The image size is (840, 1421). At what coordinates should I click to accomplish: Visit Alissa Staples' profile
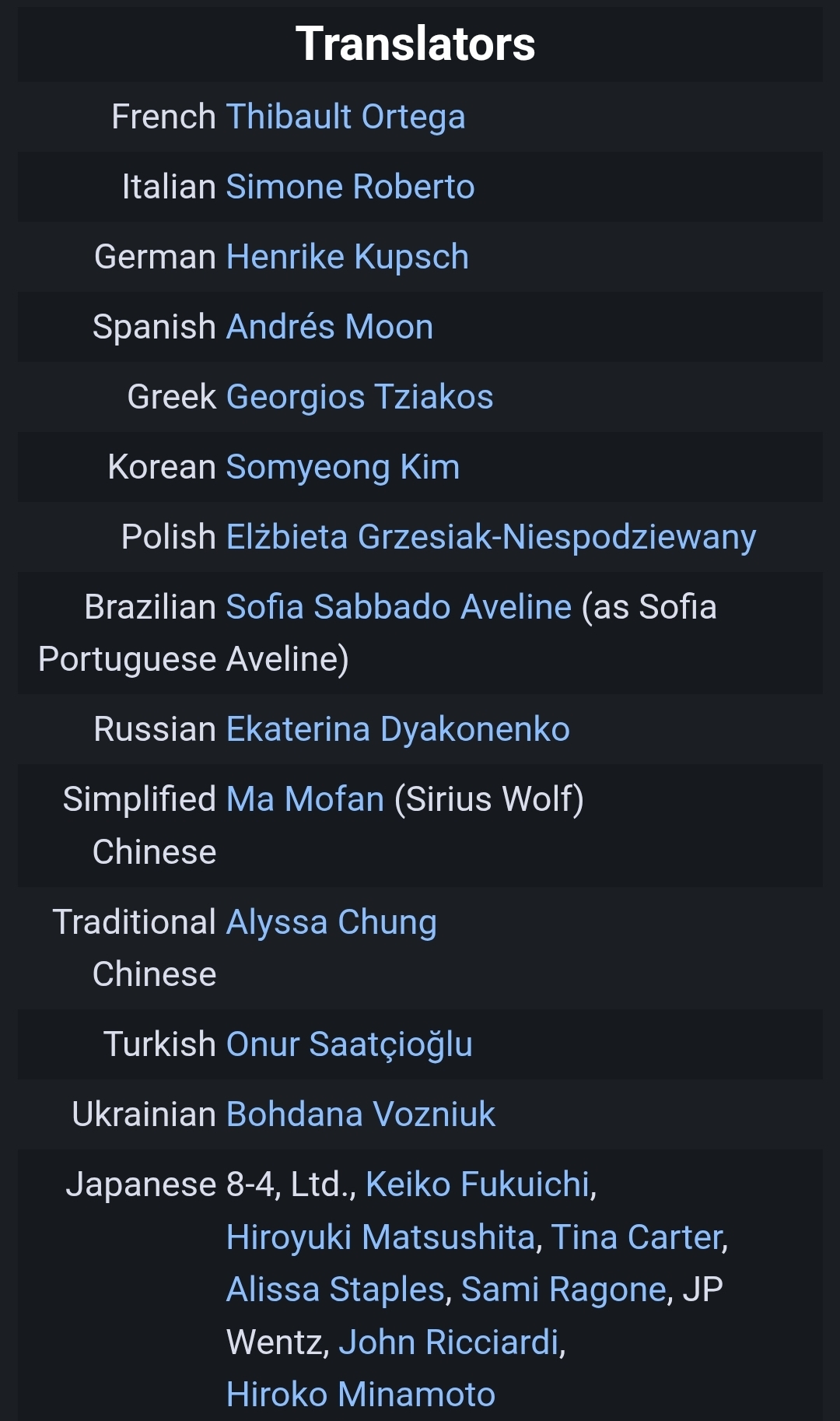pos(335,1289)
